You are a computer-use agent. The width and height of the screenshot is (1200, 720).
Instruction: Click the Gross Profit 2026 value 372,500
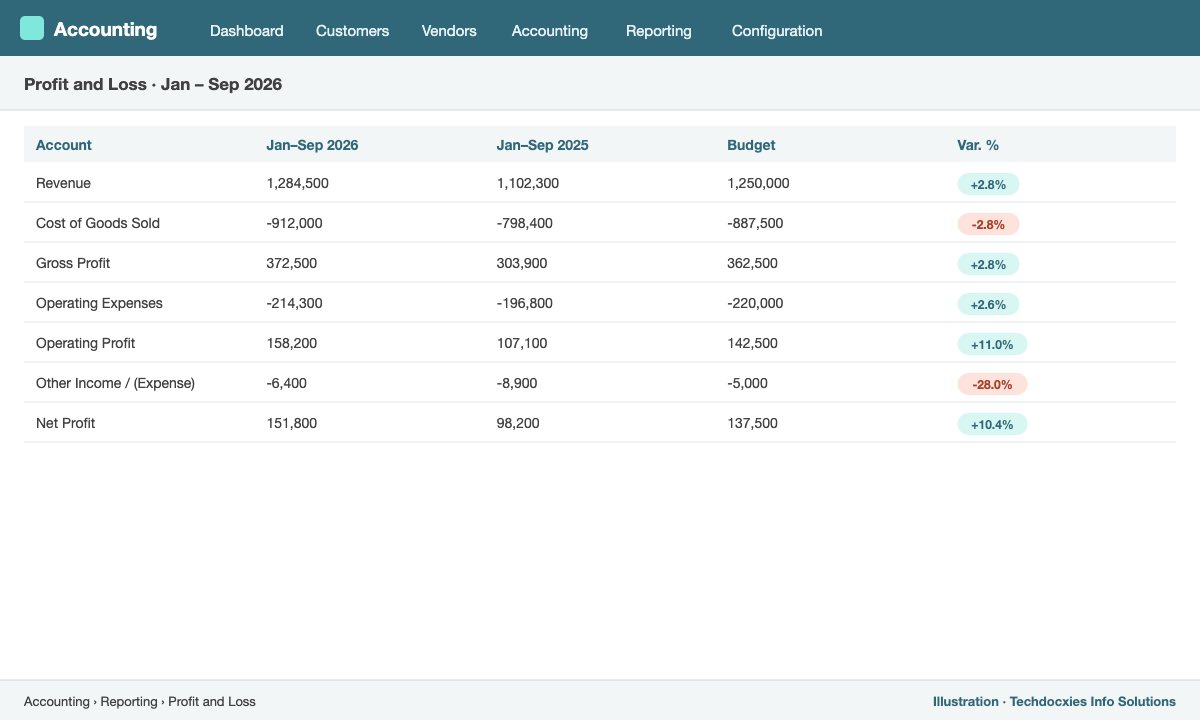(x=291, y=263)
